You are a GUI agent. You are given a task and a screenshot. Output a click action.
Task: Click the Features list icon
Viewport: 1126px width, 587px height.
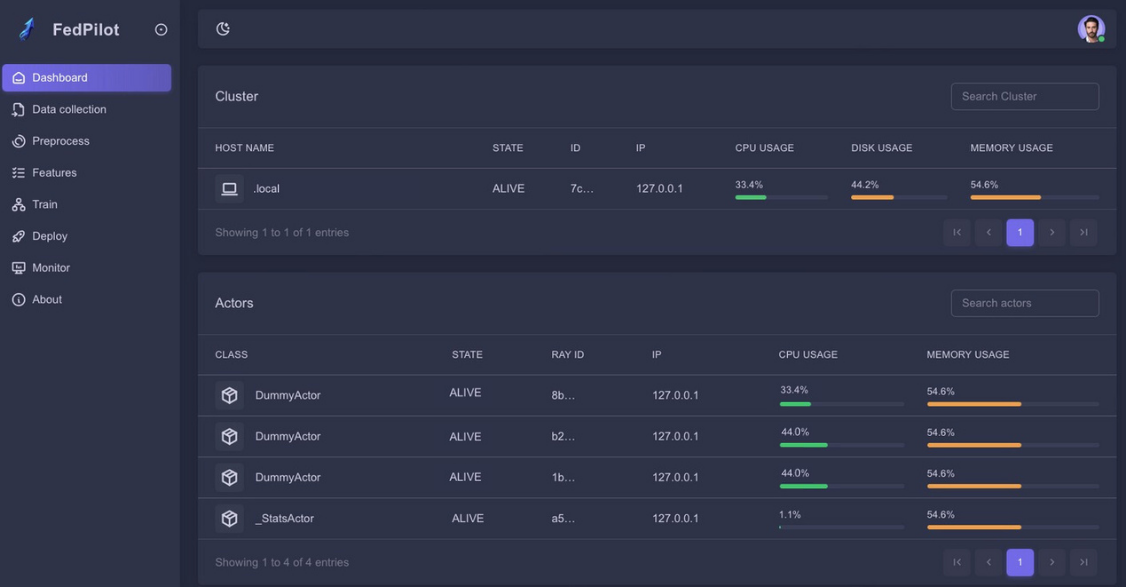pyautogui.click(x=17, y=172)
